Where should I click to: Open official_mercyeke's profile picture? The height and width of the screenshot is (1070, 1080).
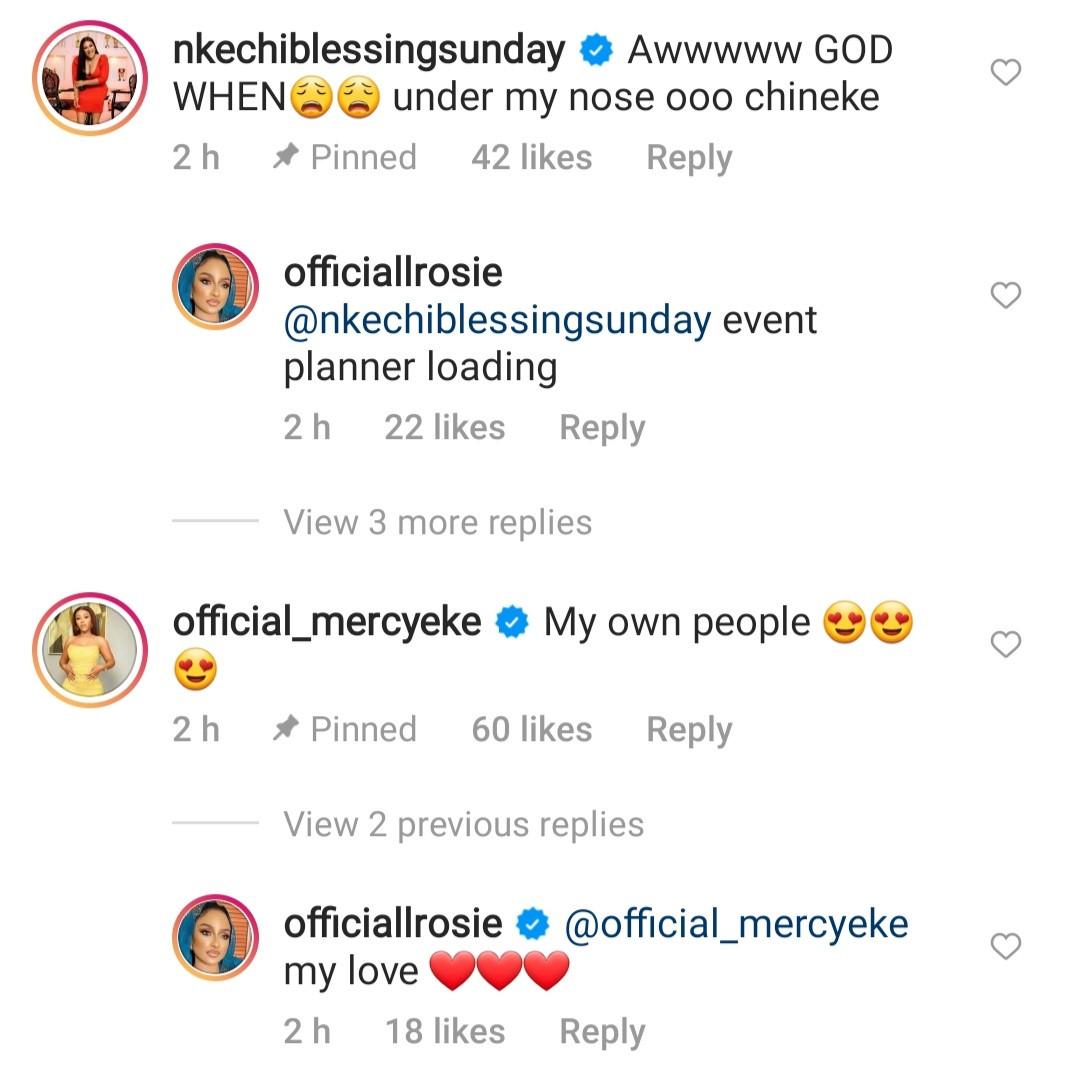[90, 650]
